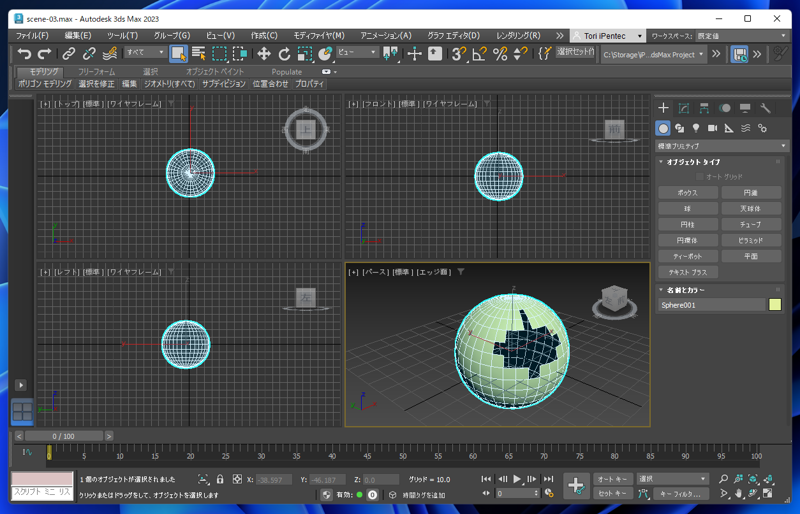The image size is (800, 514).
Task: Play the animation
Action: click(x=517, y=479)
